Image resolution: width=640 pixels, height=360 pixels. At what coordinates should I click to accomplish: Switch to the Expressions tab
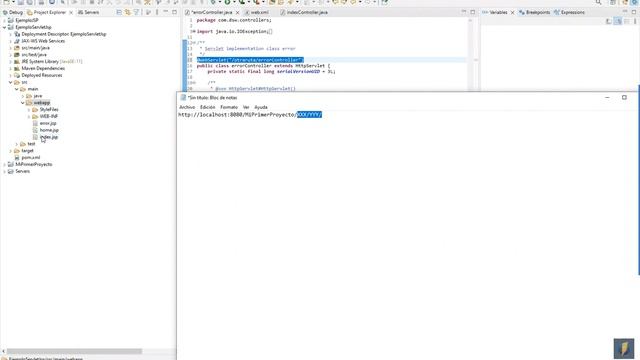(569, 12)
